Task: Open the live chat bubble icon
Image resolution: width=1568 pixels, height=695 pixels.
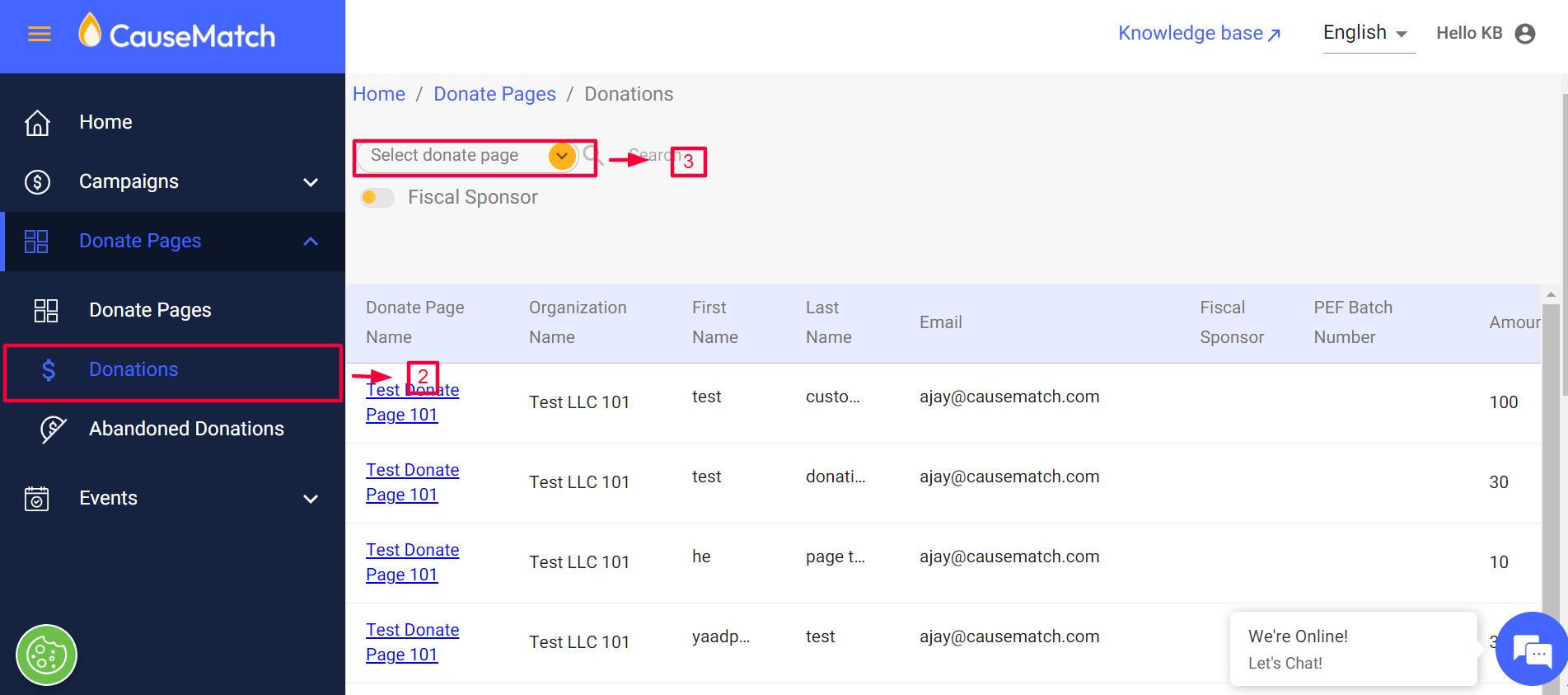Action: point(1532,650)
